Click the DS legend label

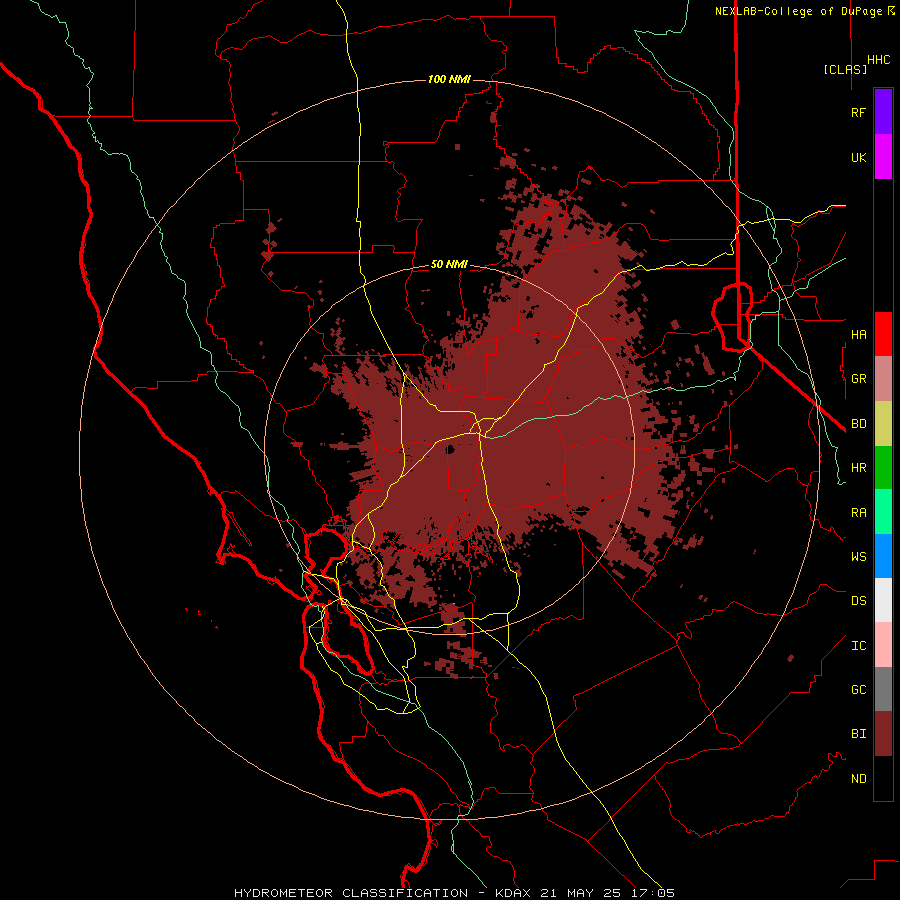(858, 601)
